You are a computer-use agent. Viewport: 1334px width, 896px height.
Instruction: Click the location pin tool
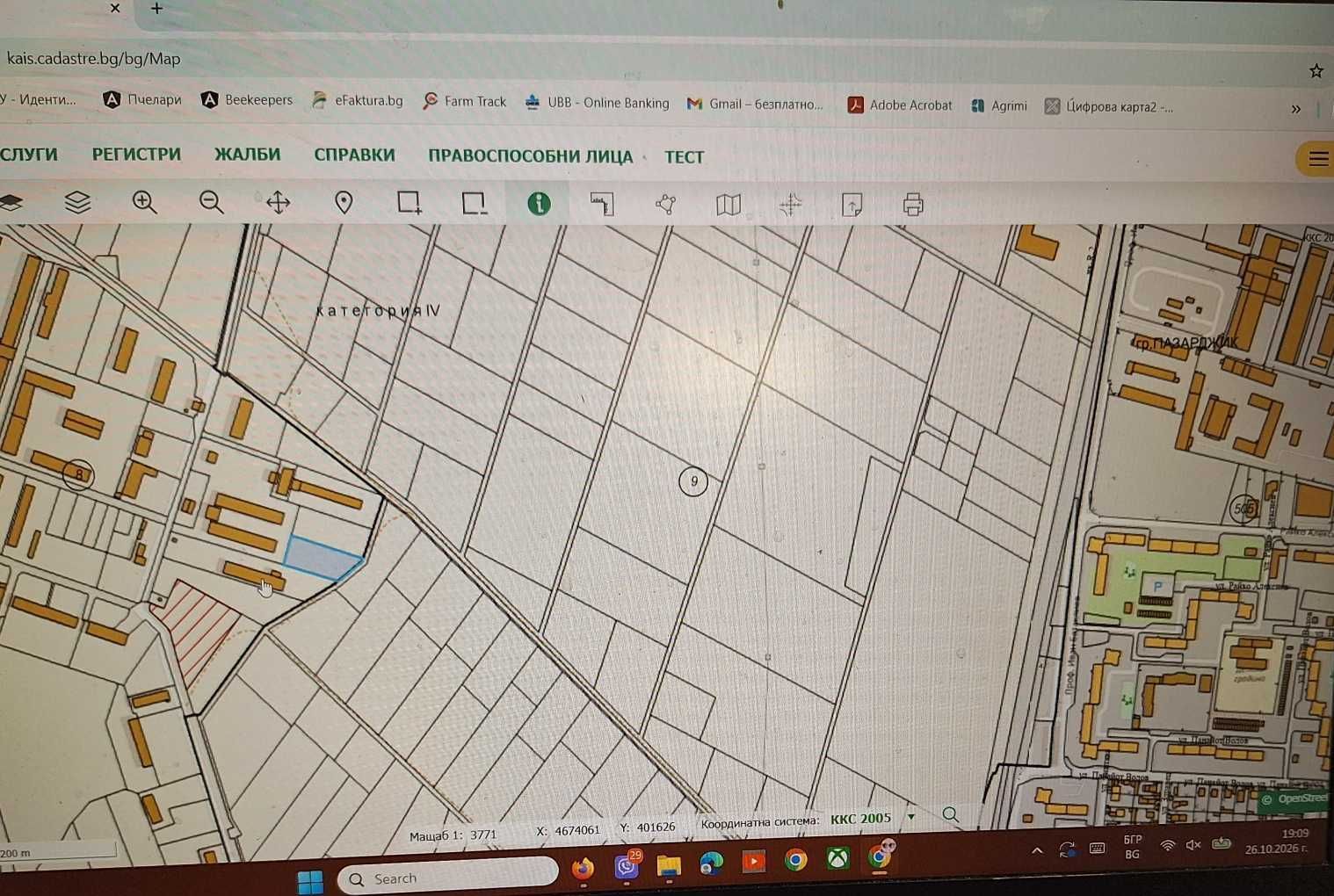(344, 203)
